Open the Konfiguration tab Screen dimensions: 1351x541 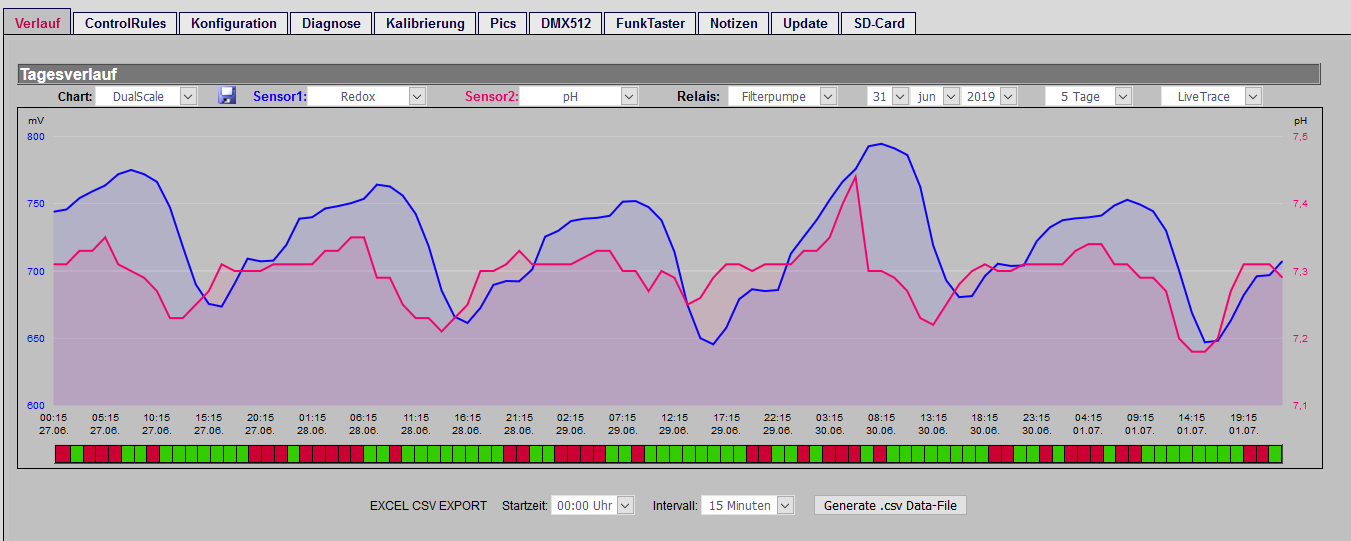pyautogui.click(x=234, y=23)
